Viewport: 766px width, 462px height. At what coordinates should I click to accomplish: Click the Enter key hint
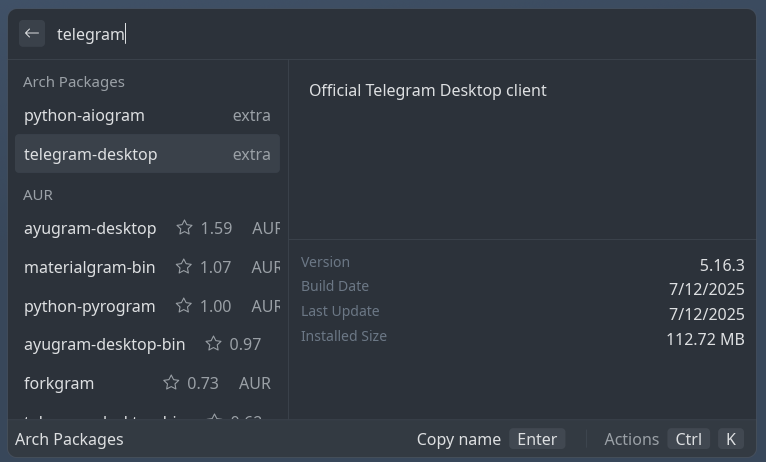[537, 439]
